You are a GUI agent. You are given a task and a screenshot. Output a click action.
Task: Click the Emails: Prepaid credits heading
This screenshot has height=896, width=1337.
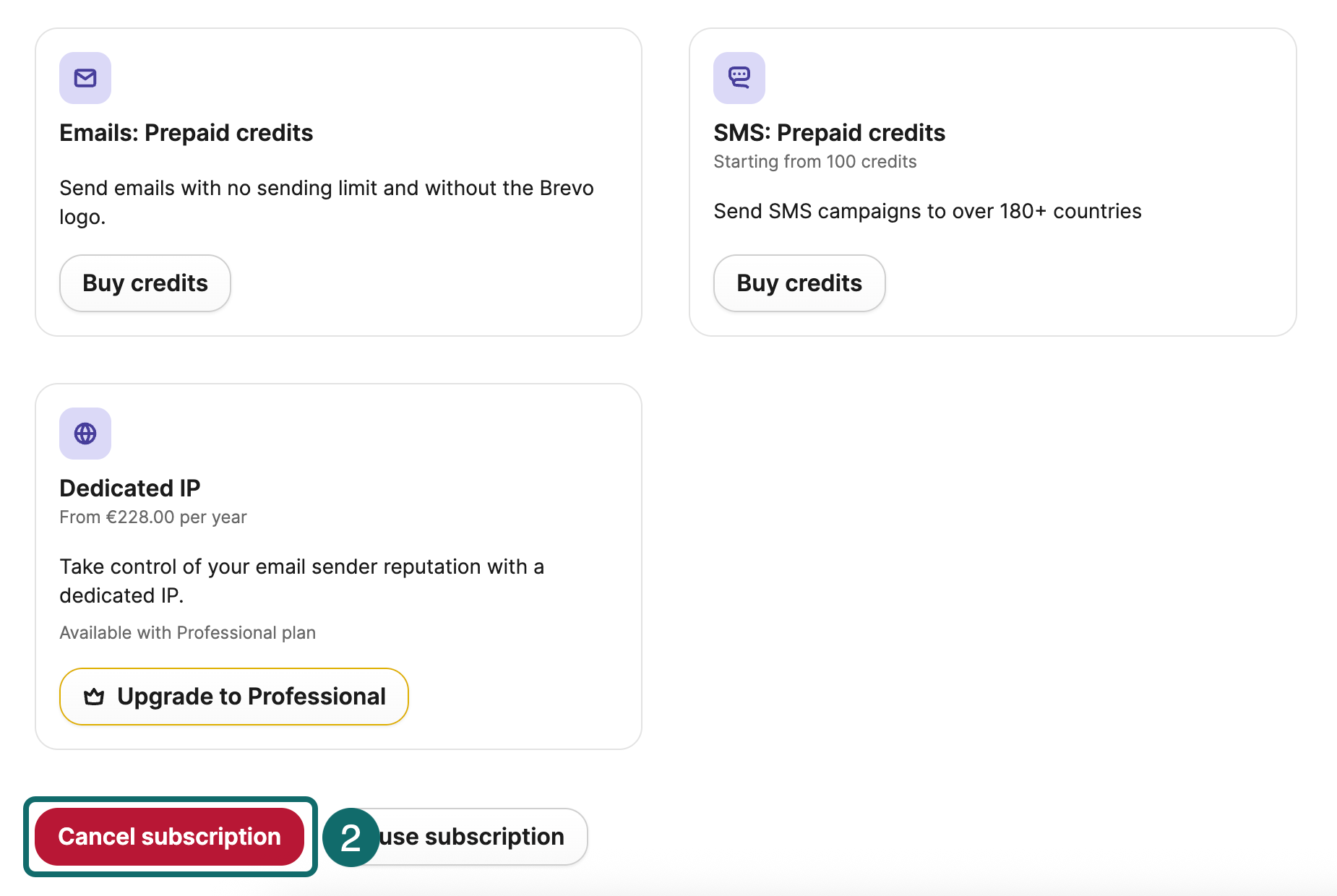point(186,133)
